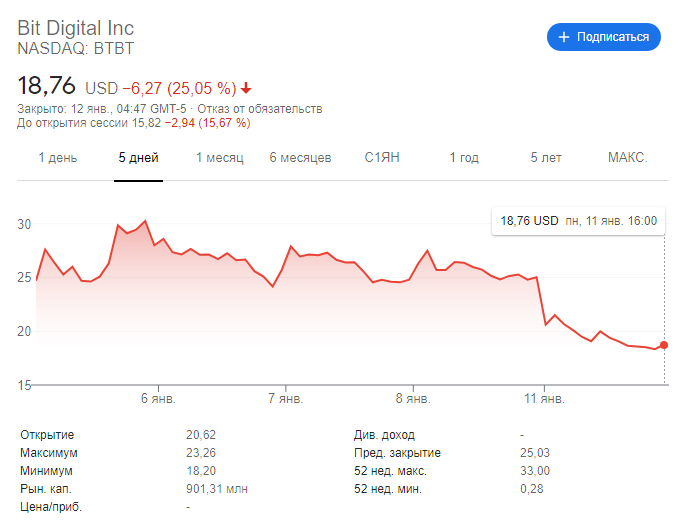The height and width of the screenshot is (532, 680).
Task: Show the 5 лет chart range
Action: (x=546, y=158)
